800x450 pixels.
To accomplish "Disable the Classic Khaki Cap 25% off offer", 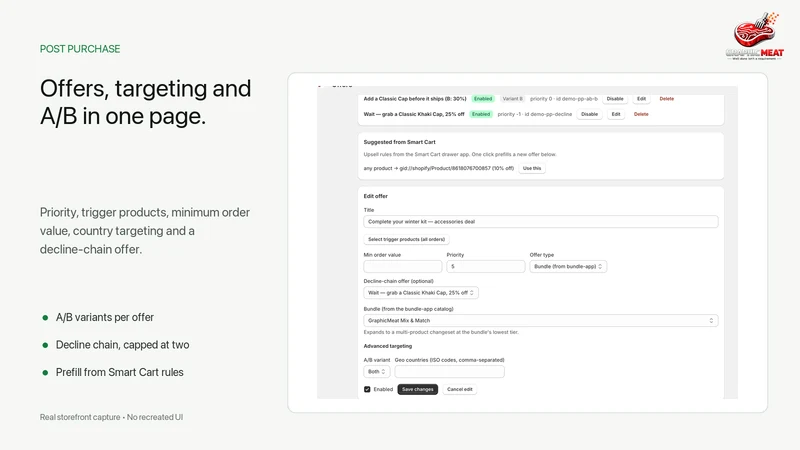I will click(x=589, y=114).
